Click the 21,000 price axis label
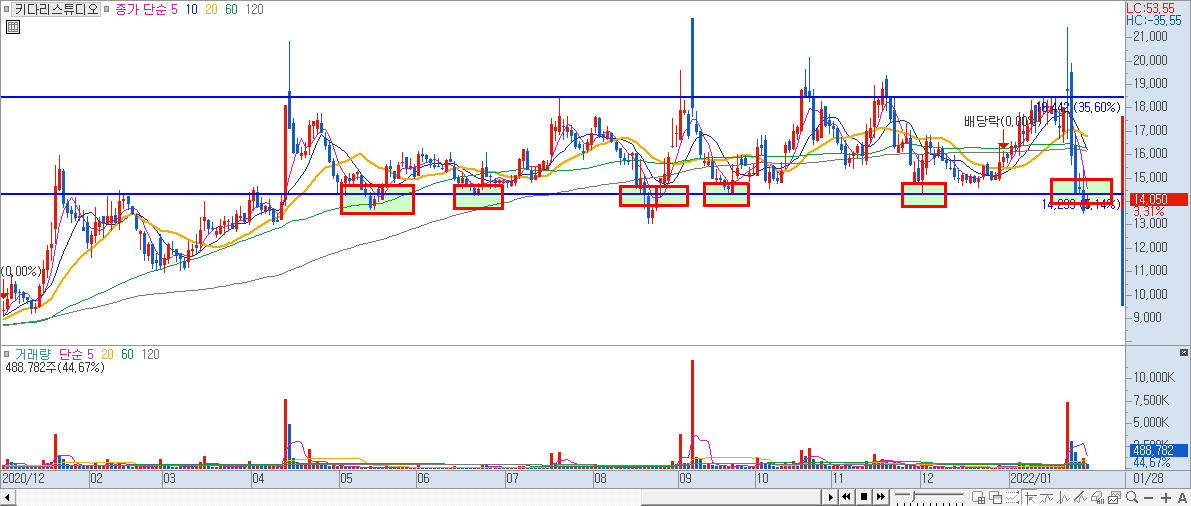The width and height of the screenshot is (1191, 506). 1148,36
